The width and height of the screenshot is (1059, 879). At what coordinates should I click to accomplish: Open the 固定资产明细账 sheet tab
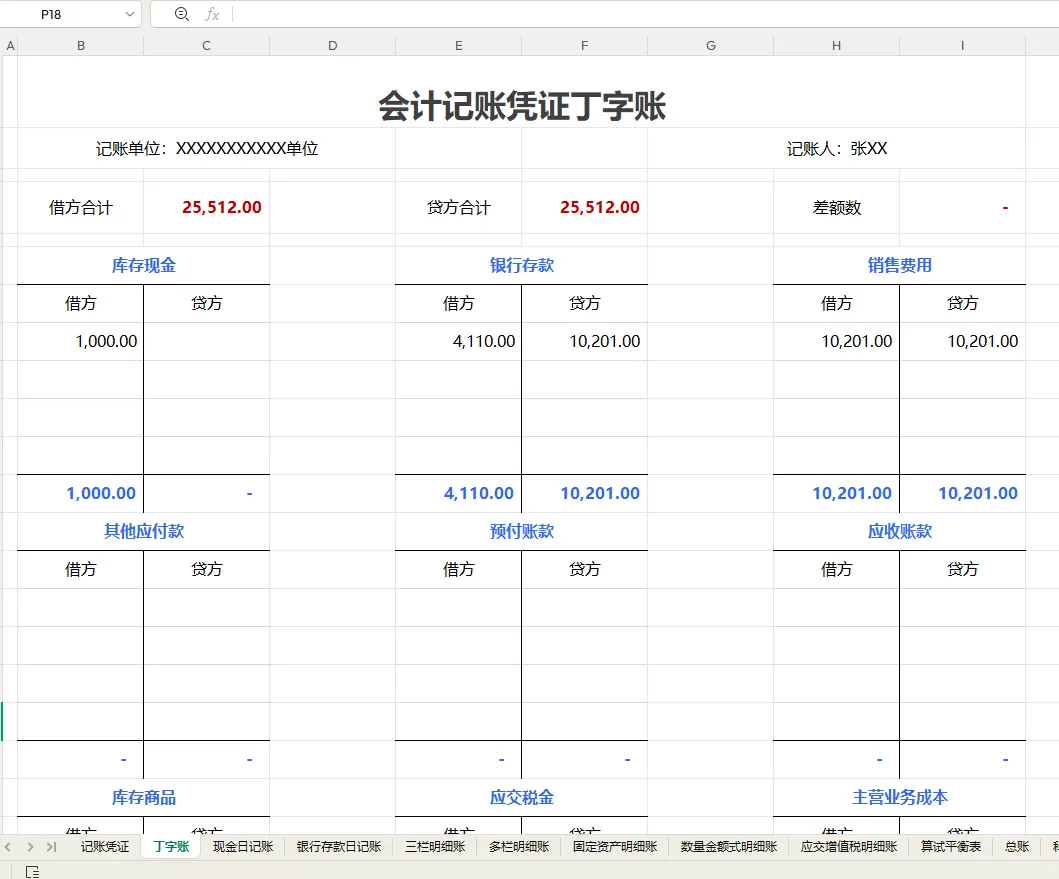[615, 847]
